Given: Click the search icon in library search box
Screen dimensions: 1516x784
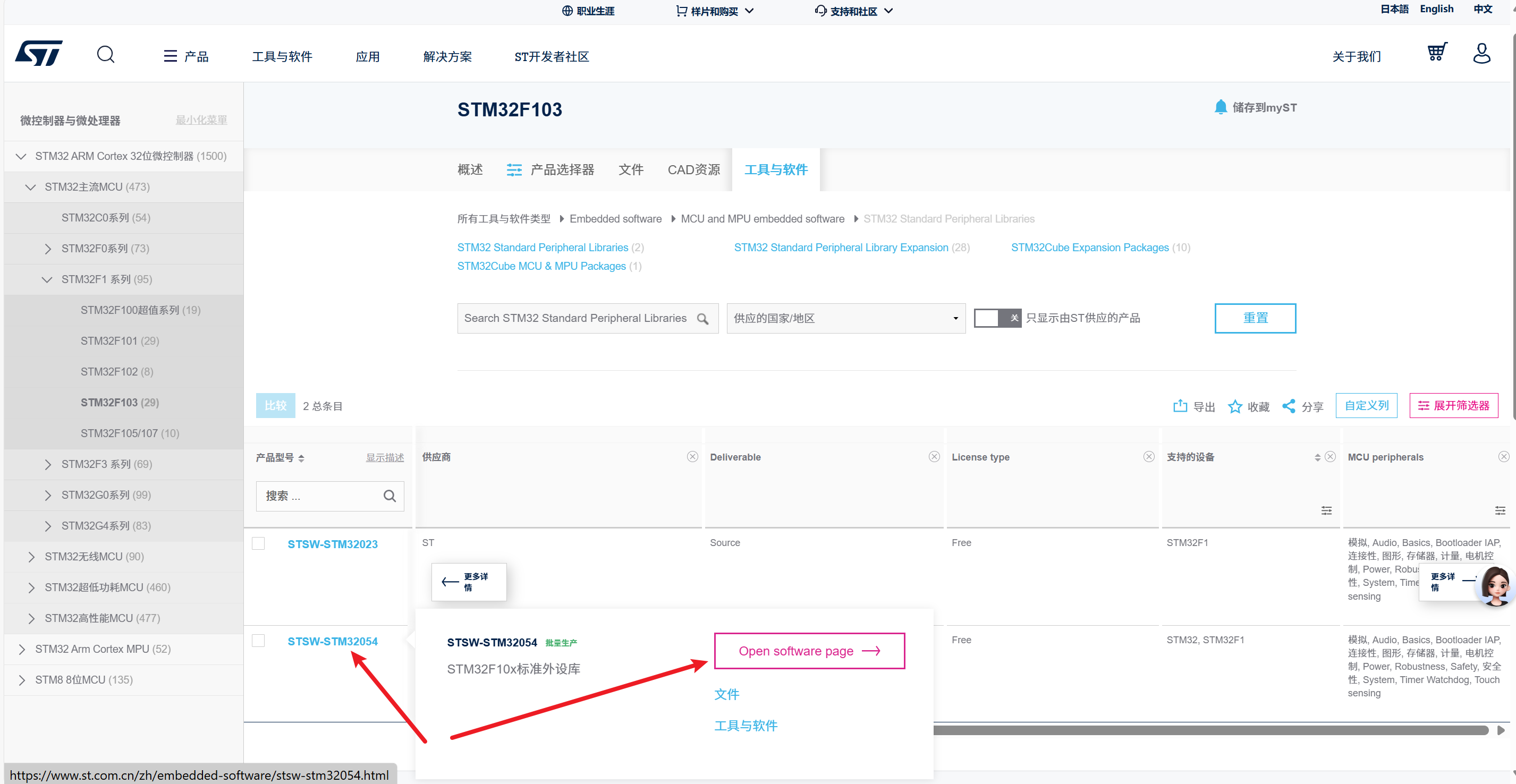Looking at the screenshot, I should point(702,319).
